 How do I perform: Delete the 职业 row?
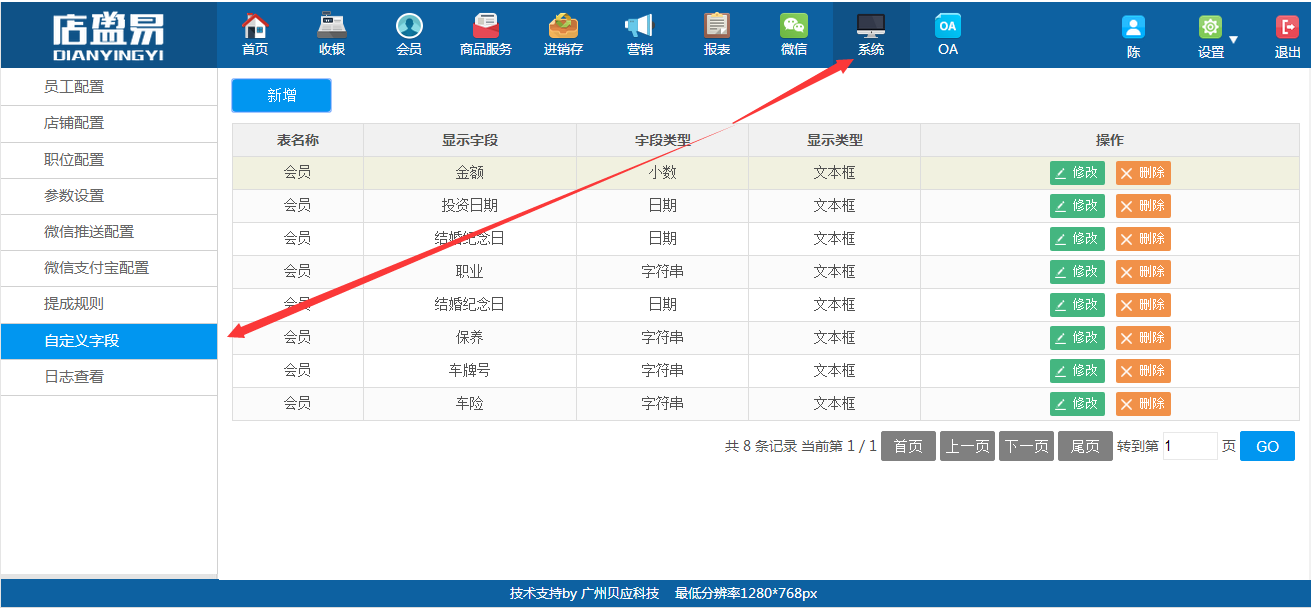[x=1143, y=272]
